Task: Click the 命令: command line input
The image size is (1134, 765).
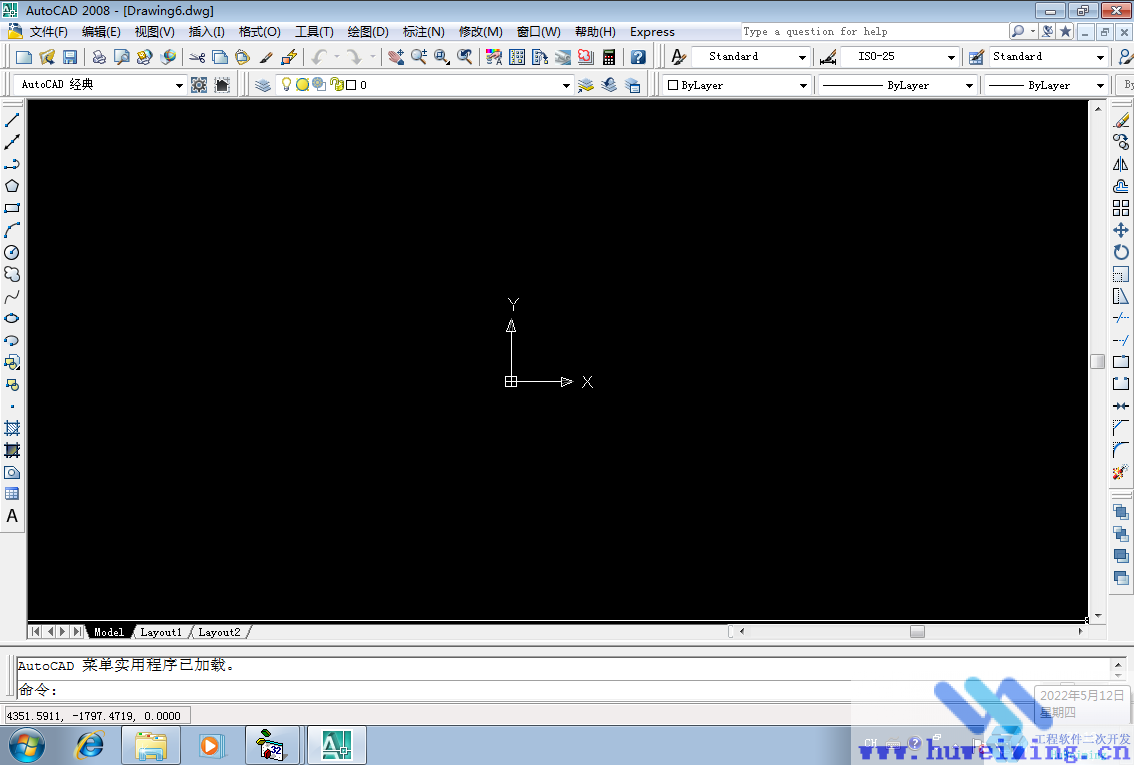Action: coord(564,690)
